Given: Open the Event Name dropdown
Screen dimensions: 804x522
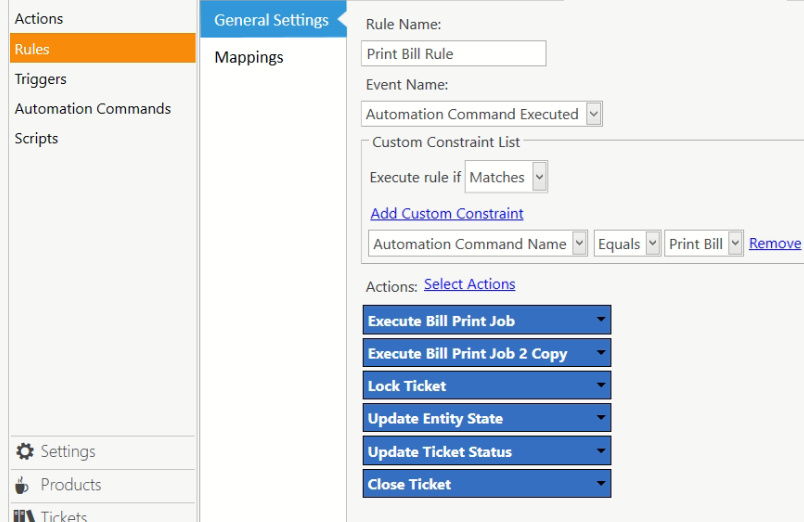Looking at the screenshot, I should pos(594,114).
